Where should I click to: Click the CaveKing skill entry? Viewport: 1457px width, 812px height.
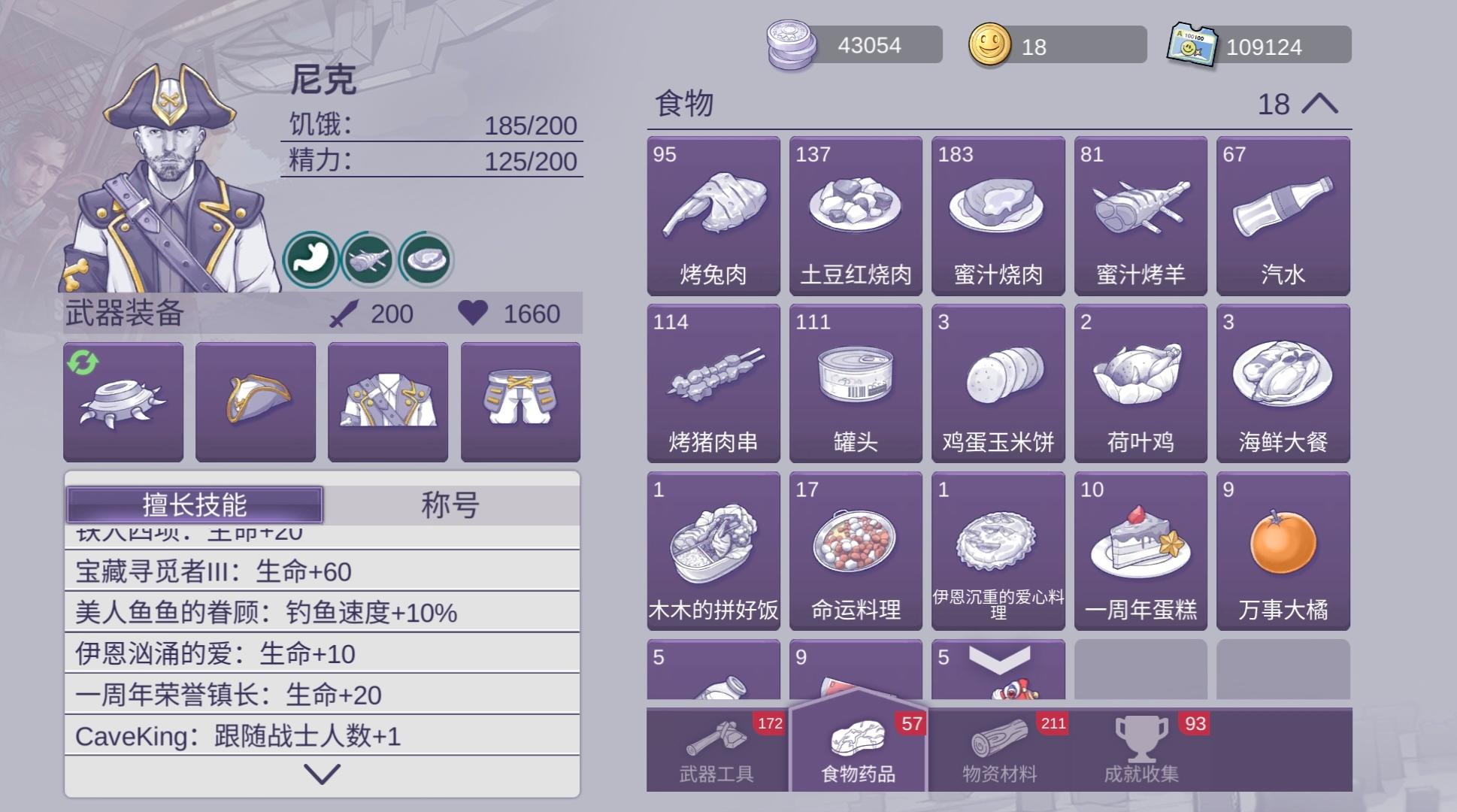(x=322, y=736)
